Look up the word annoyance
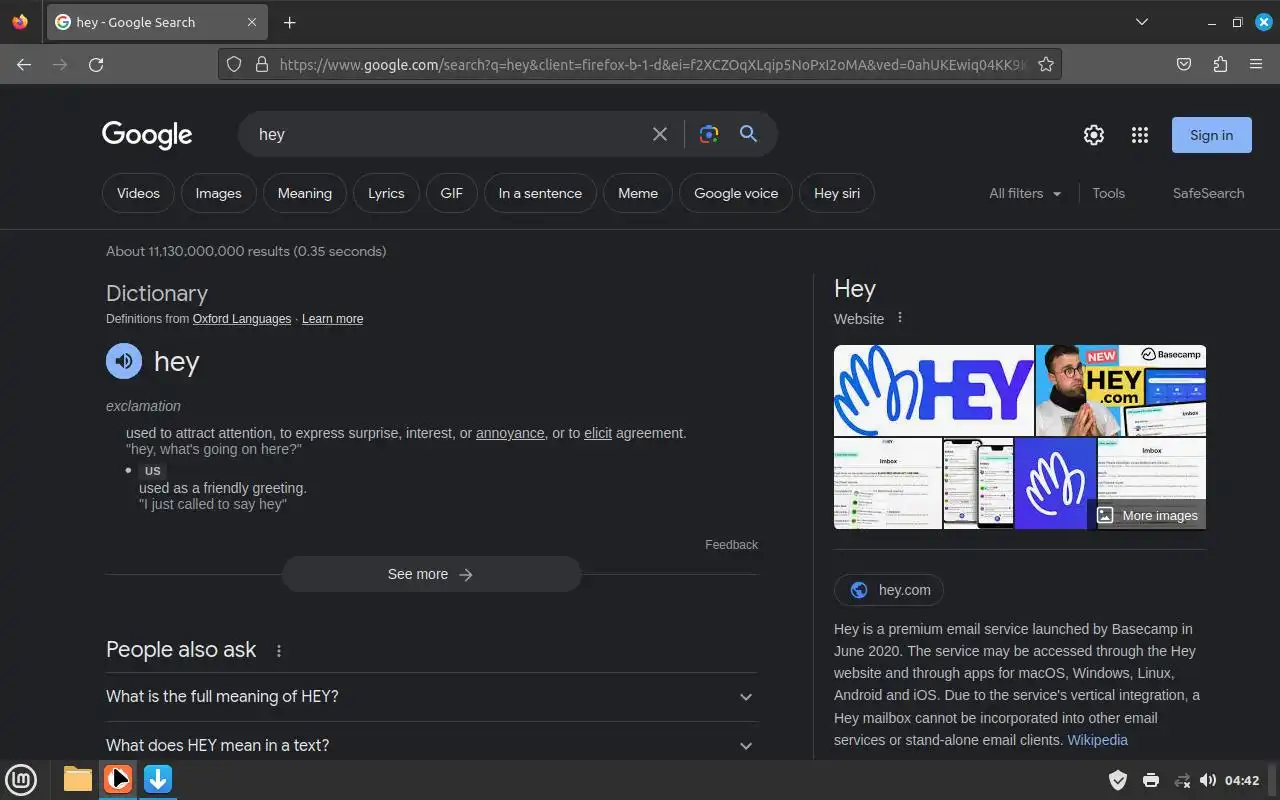This screenshot has width=1280, height=800. (510, 433)
